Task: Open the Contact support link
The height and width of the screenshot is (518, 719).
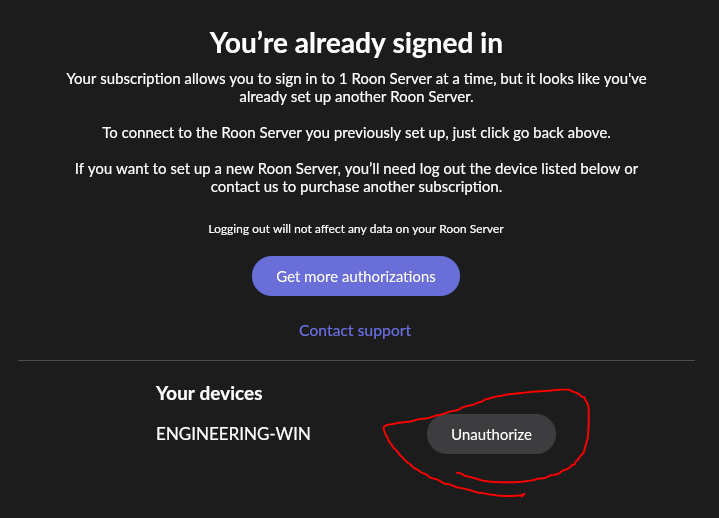Action: point(355,331)
